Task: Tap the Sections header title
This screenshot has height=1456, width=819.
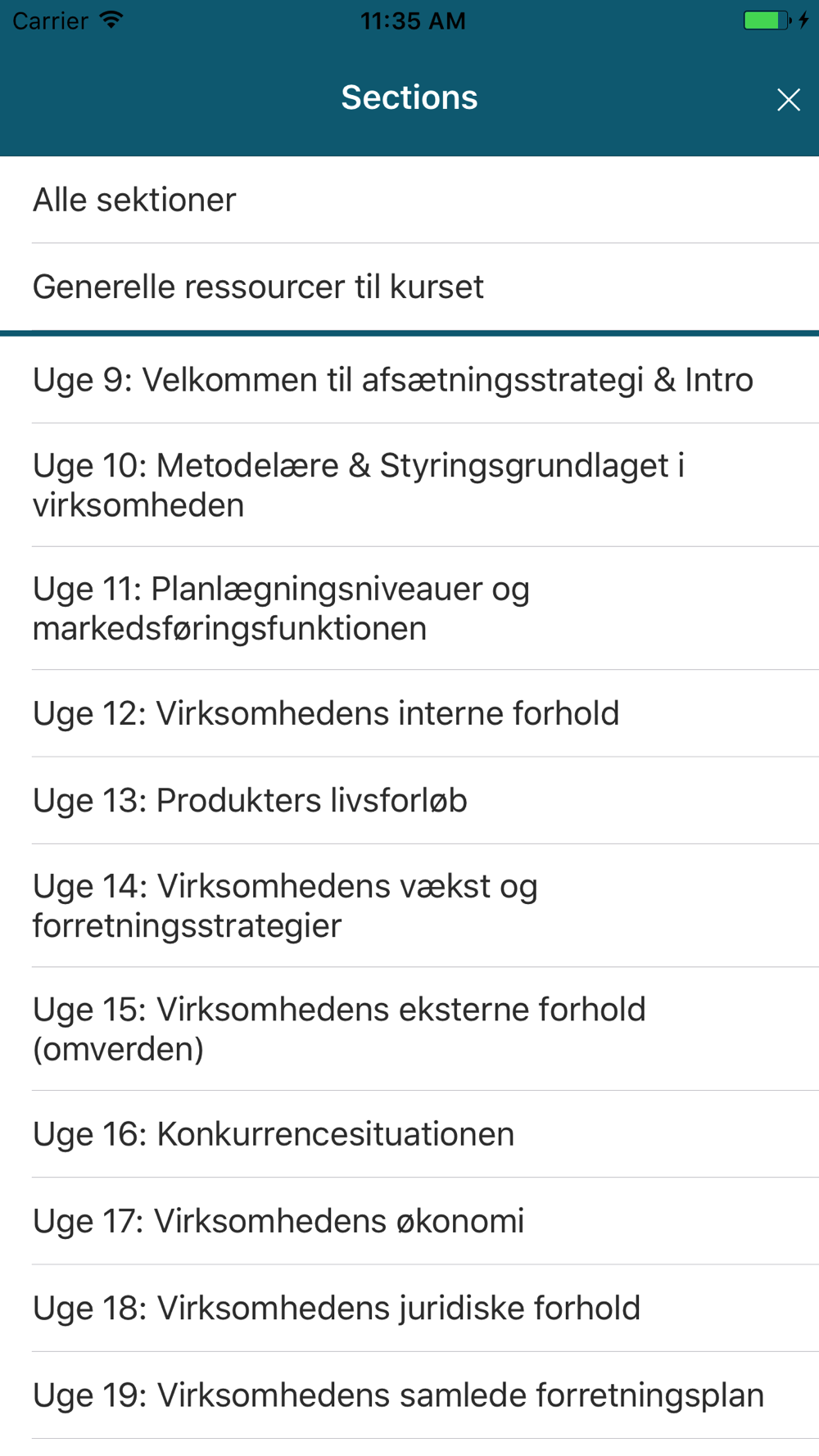Action: pyautogui.click(x=409, y=97)
